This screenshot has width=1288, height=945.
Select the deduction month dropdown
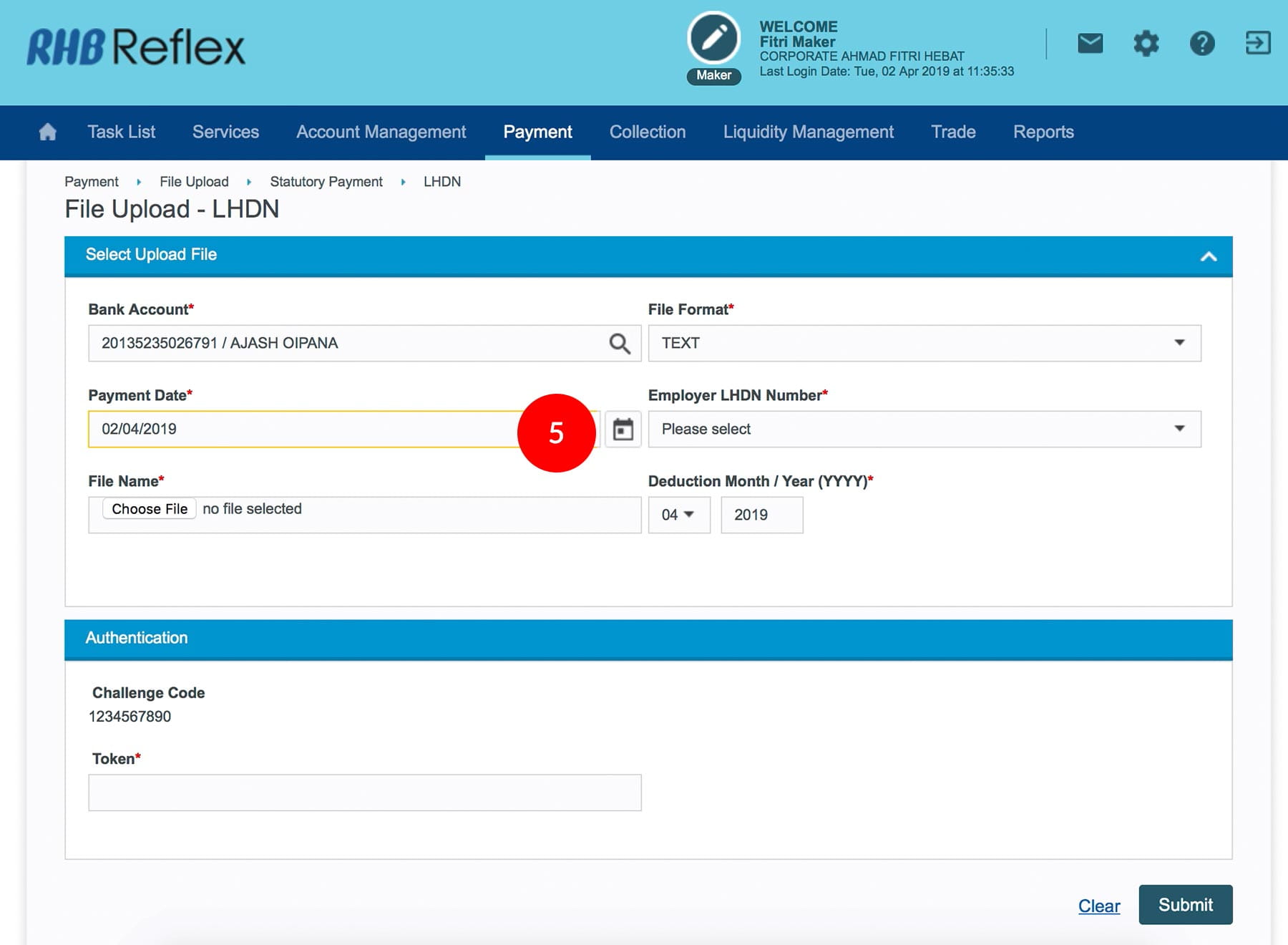coord(678,515)
